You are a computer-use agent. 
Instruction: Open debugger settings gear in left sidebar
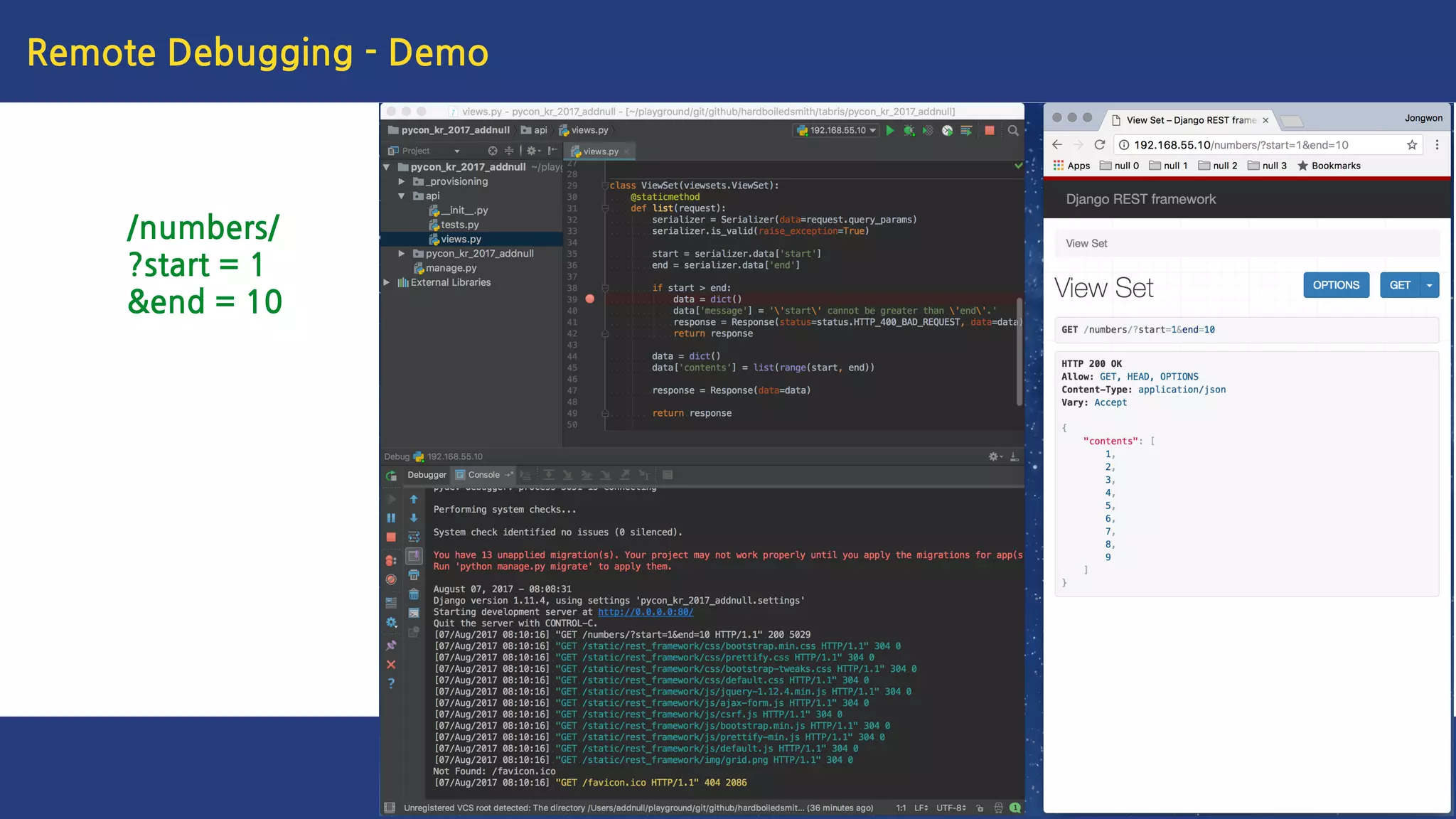click(391, 622)
